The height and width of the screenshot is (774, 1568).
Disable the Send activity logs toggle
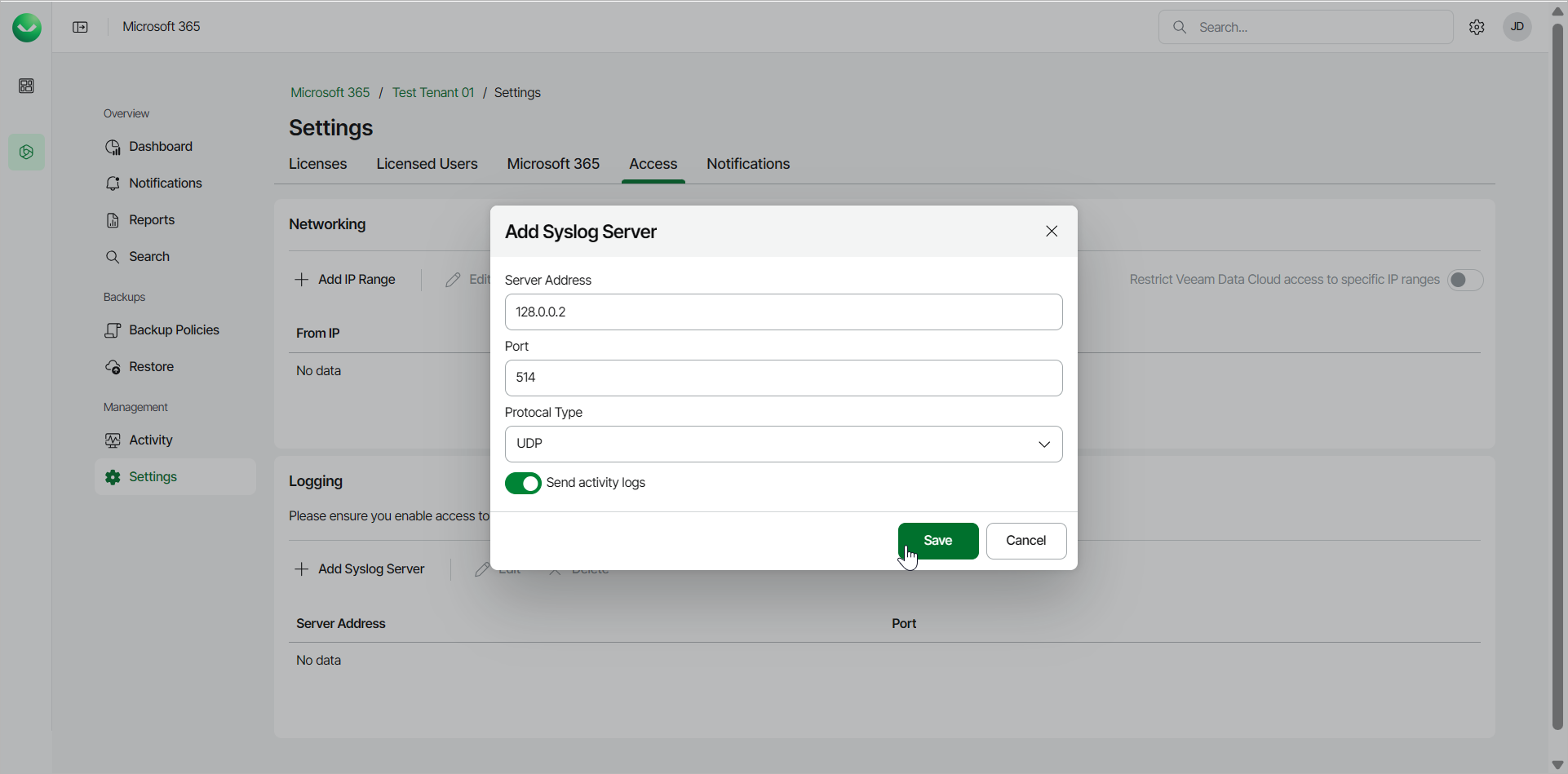[523, 484]
